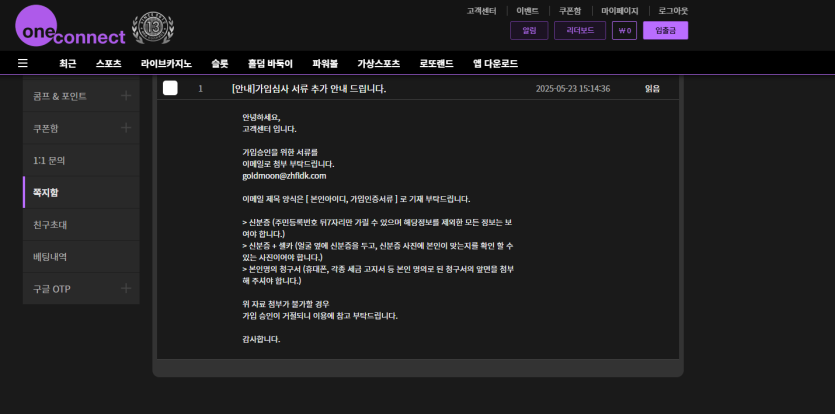Click the closing line 감사합니다.
The width and height of the screenshot is (835, 414).
261,339
